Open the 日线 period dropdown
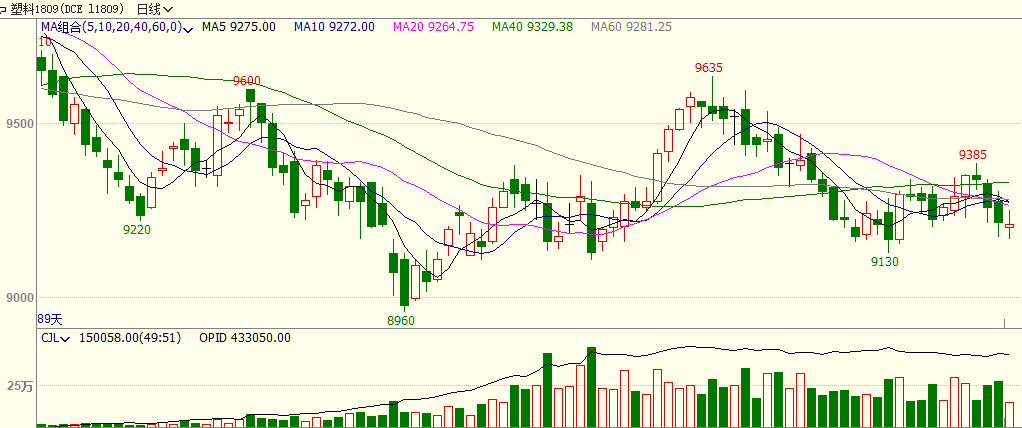This screenshot has width=1022, height=428. pyautogui.click(x=155, y=9)
